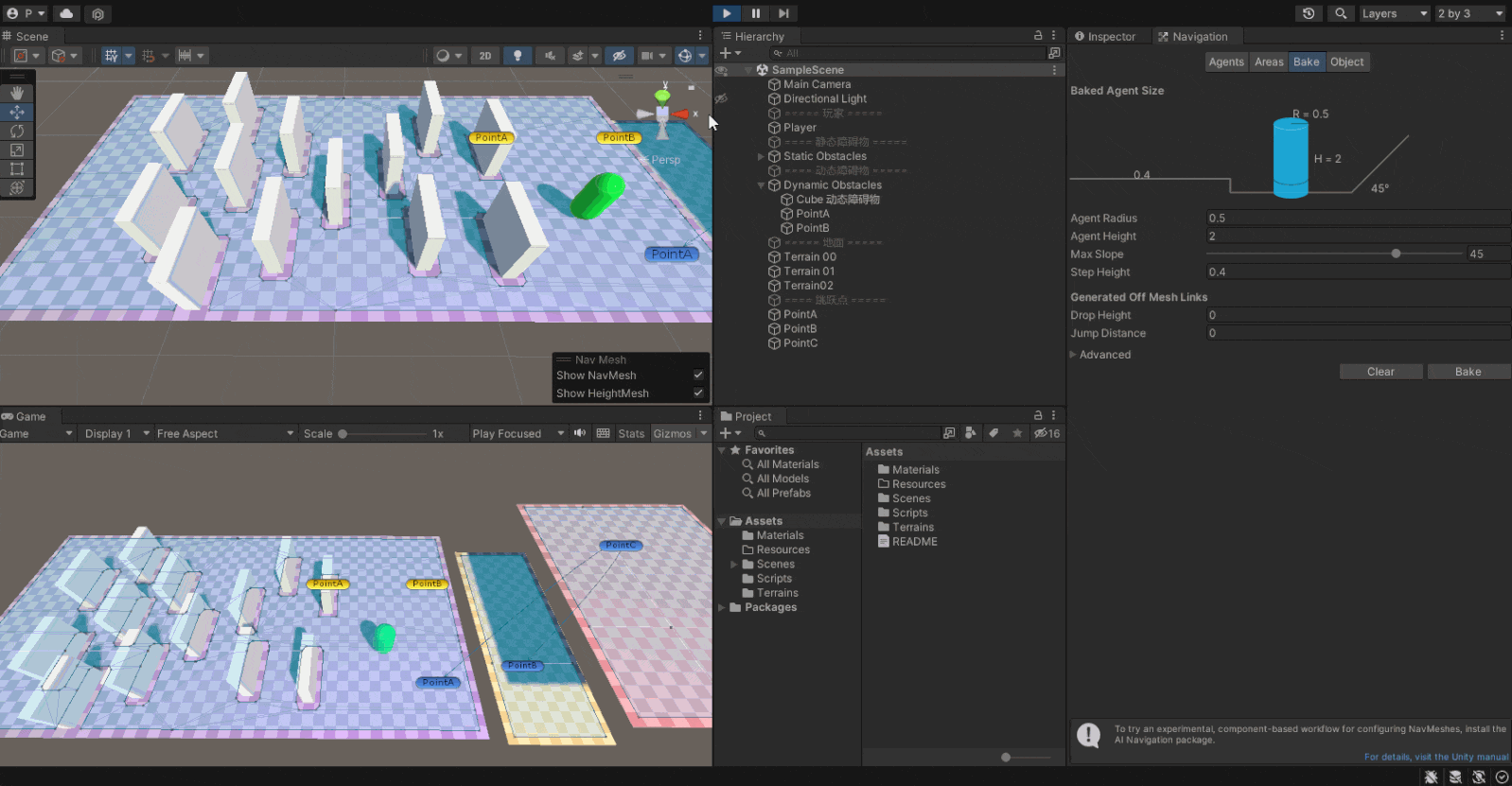1512x786 pixels.
Task: Open the undo history icon
Action: 1309,13
